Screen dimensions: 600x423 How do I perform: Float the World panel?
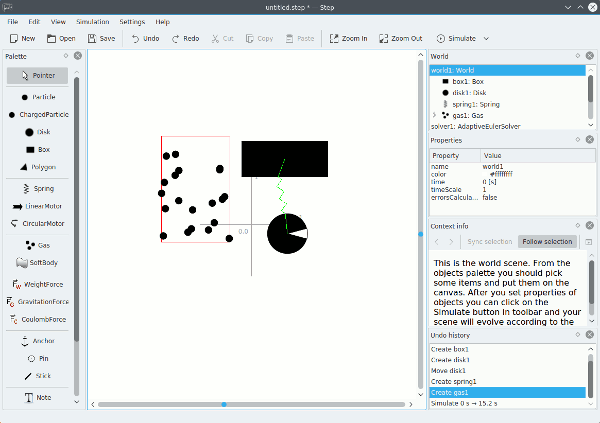(x=579, y=57)
